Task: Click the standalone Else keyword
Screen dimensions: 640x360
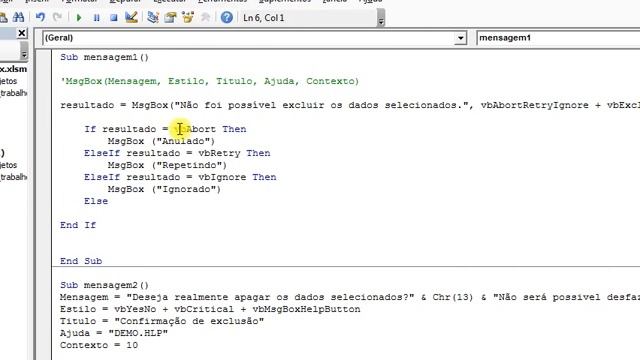Action: (96, 201)
